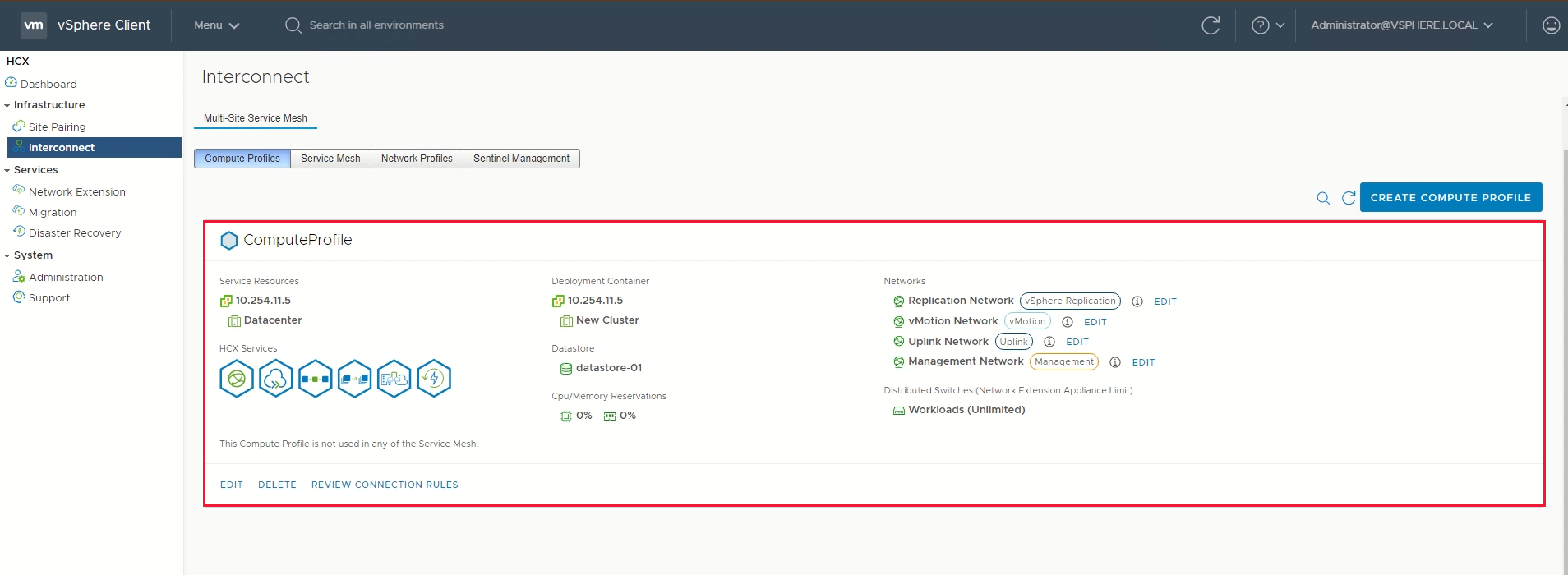Click the smiley feedback icon
This screenshot has height=575, width=1568.
coord(1552,25)
